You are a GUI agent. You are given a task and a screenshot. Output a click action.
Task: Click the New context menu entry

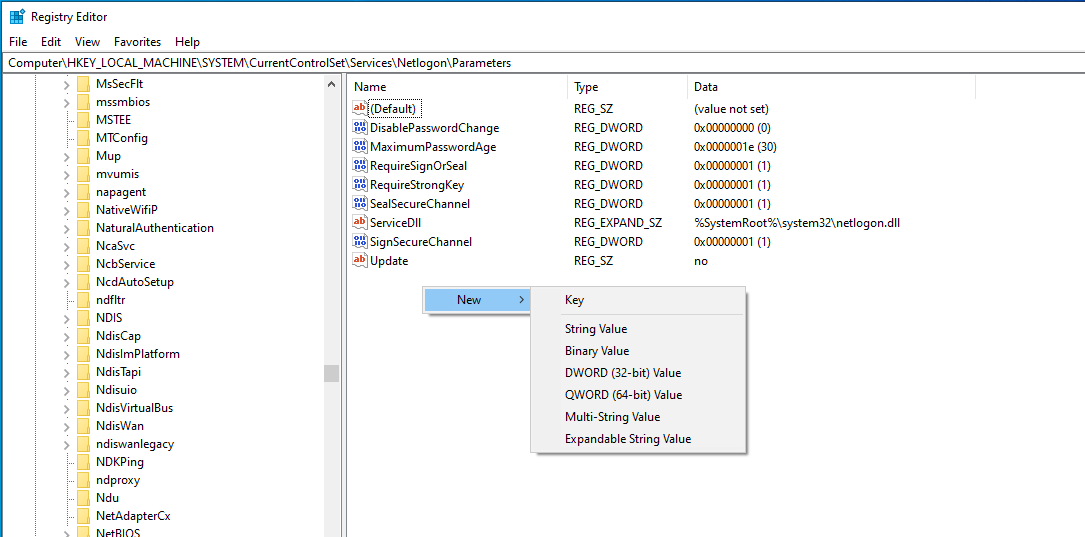(x=477, y=300)
